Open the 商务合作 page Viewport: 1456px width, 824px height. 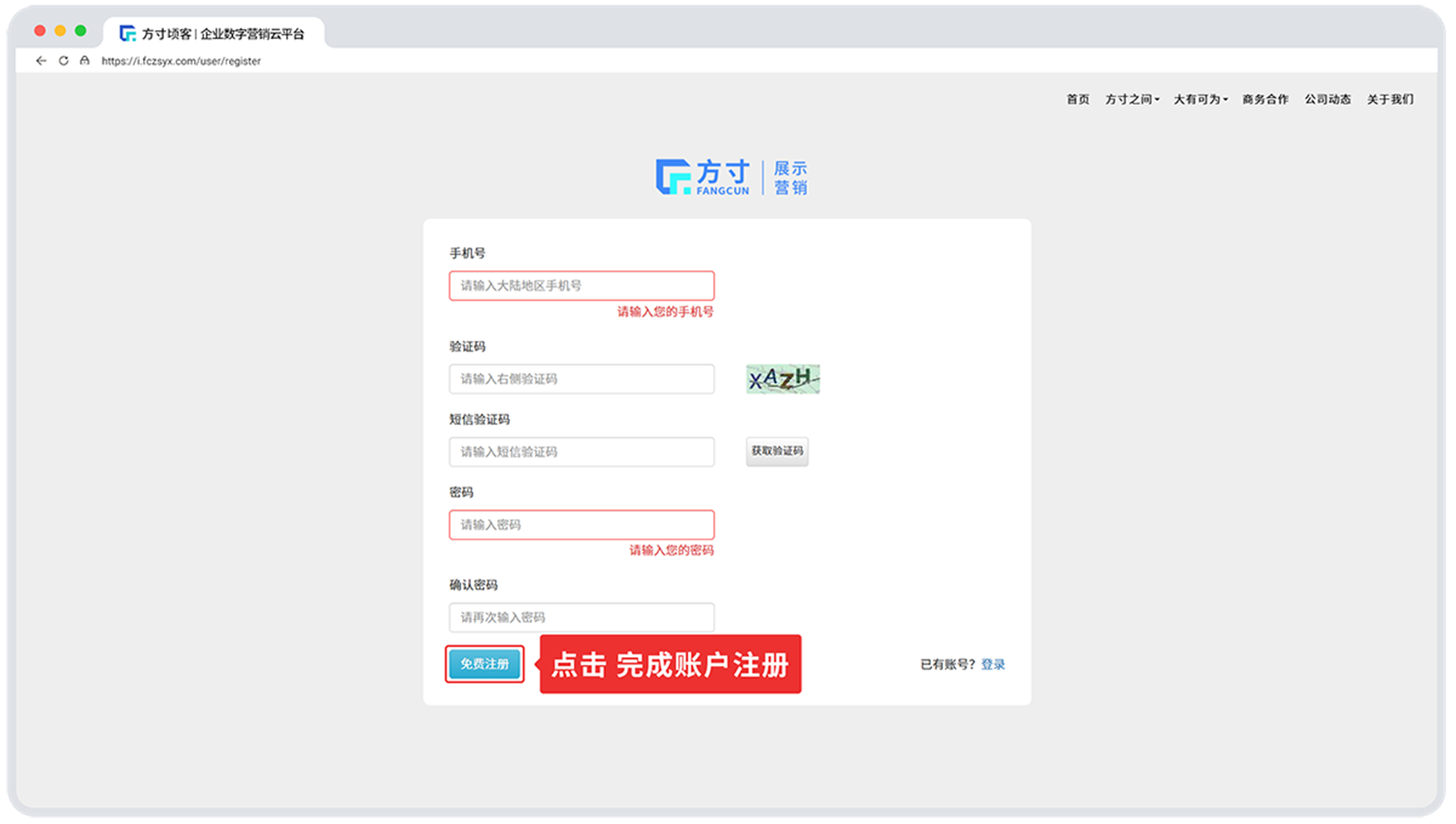click(1266, 99)
